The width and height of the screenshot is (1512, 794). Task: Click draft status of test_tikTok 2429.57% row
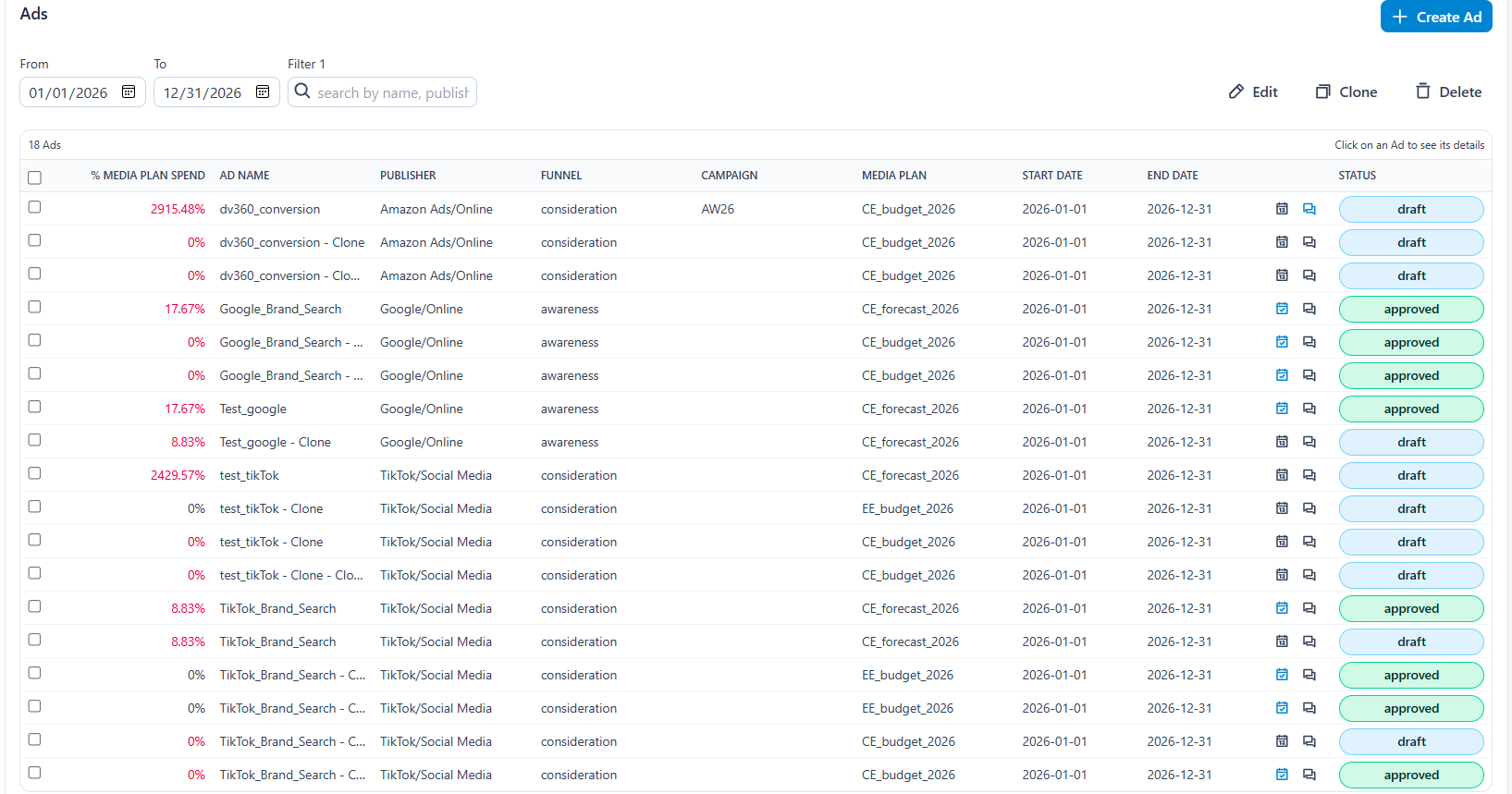point(1411,475)
